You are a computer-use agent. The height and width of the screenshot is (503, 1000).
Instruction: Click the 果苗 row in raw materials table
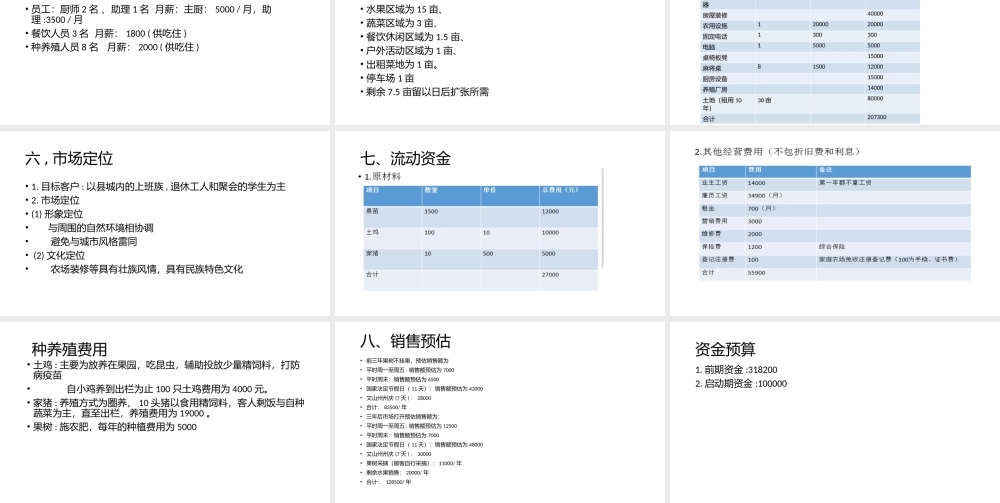tap(481, 217)
